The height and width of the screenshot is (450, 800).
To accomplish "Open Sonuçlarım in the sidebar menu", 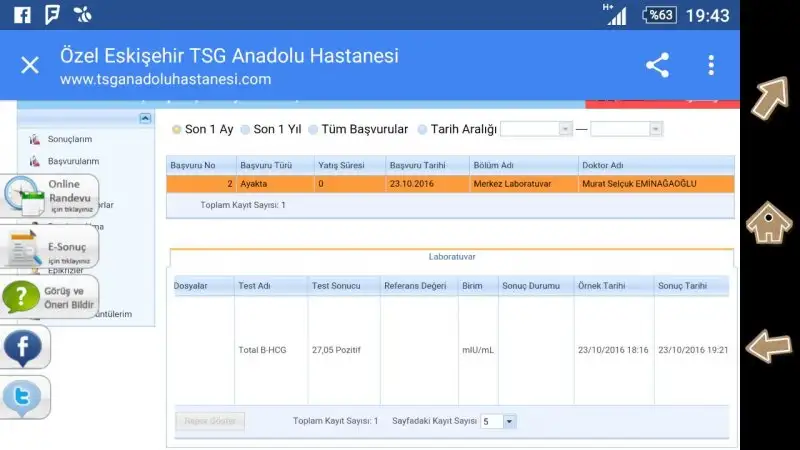I will coord(70,139).
